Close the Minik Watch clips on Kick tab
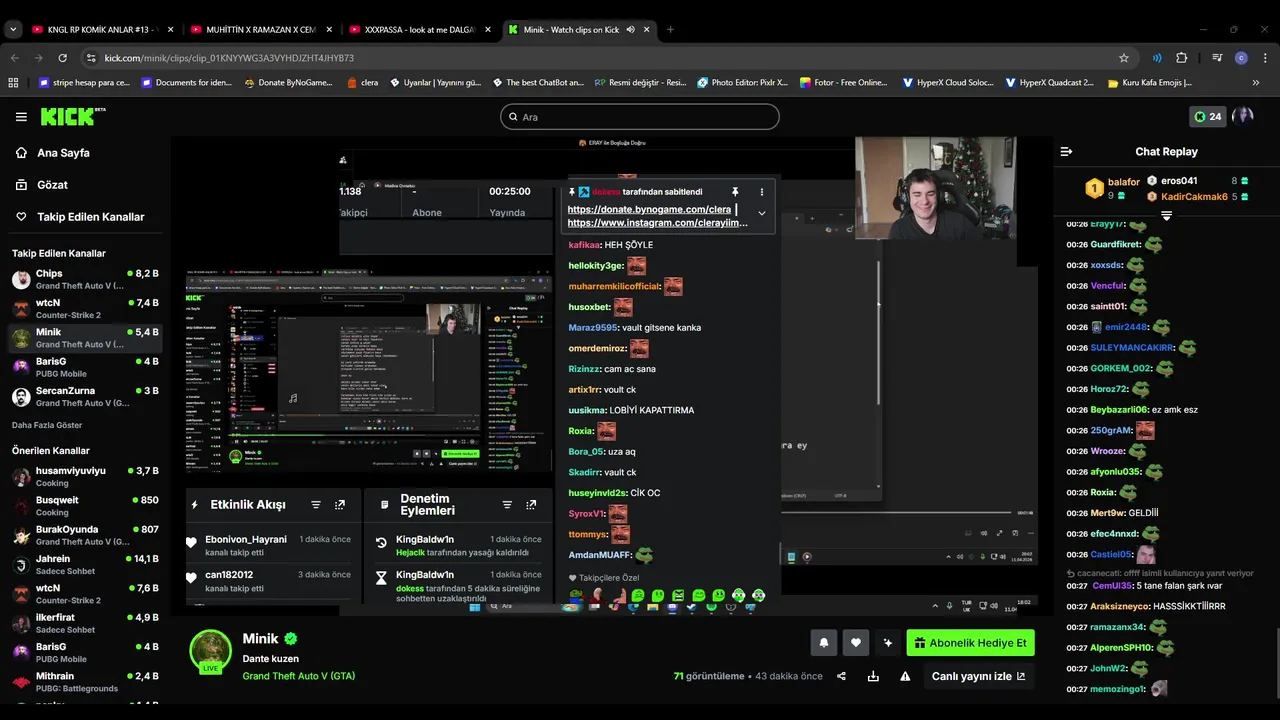Image resolution: width=1280 pixels, height=720 pixels. (647, 29)
